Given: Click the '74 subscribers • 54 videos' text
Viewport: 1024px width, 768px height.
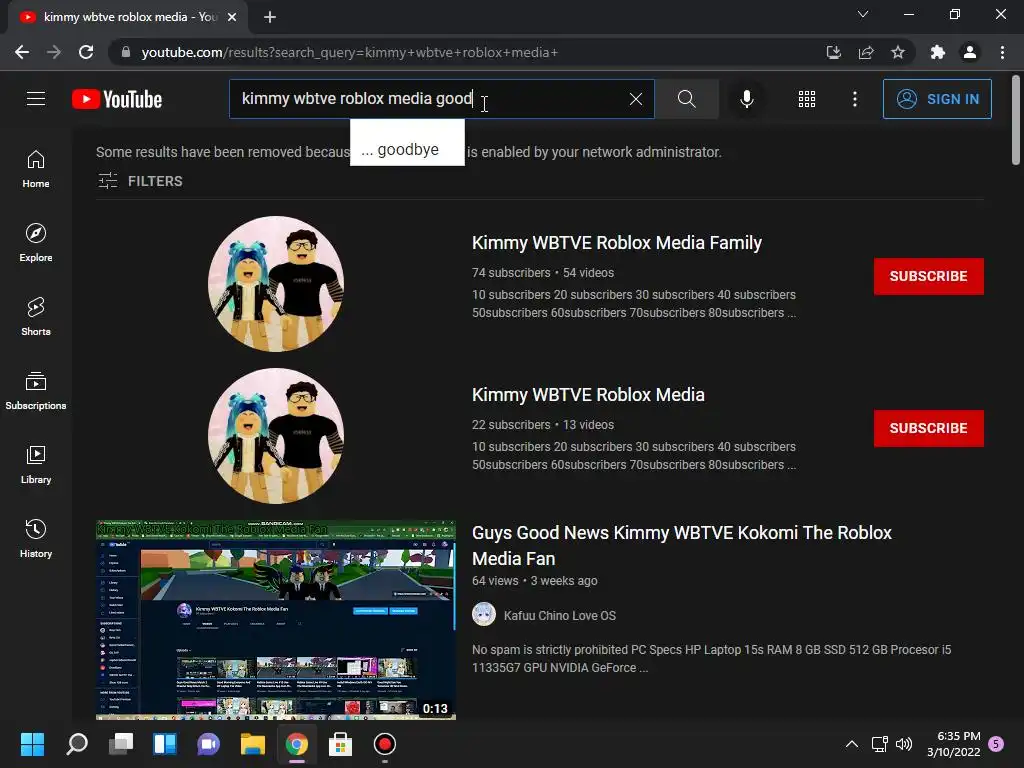Looking at the screenshot, I should coord(543,272).
